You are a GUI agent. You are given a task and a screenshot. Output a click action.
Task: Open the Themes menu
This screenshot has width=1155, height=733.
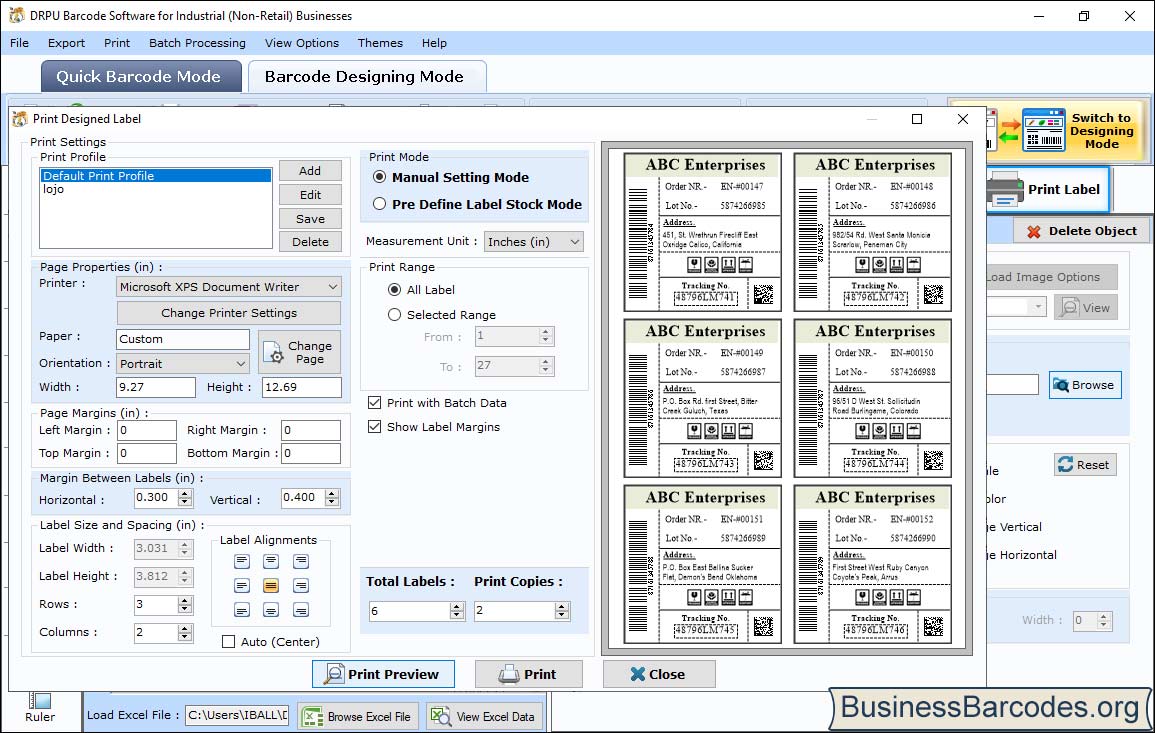[380, 43]
